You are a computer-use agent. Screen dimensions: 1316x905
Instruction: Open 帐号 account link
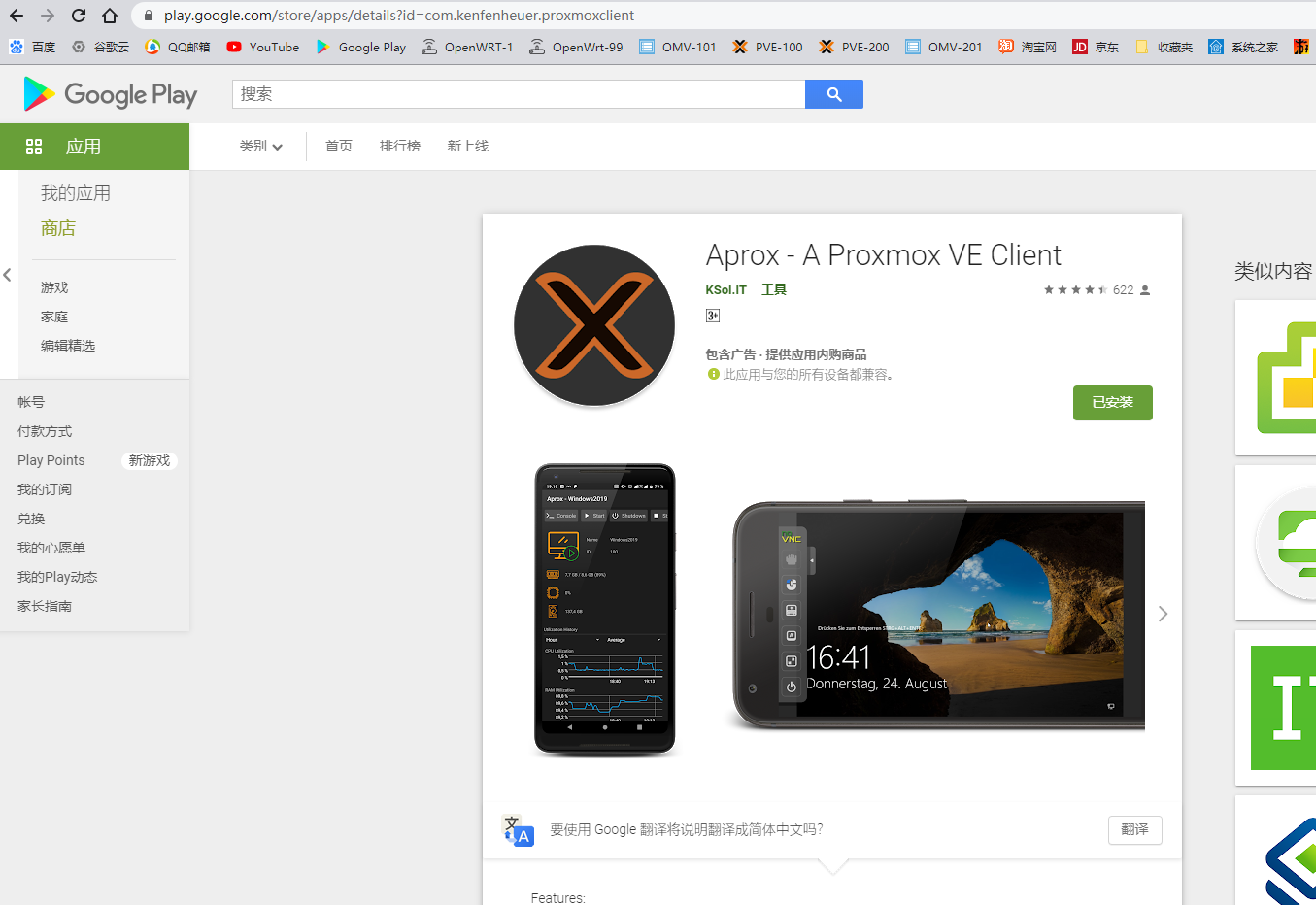coord(31,402)
